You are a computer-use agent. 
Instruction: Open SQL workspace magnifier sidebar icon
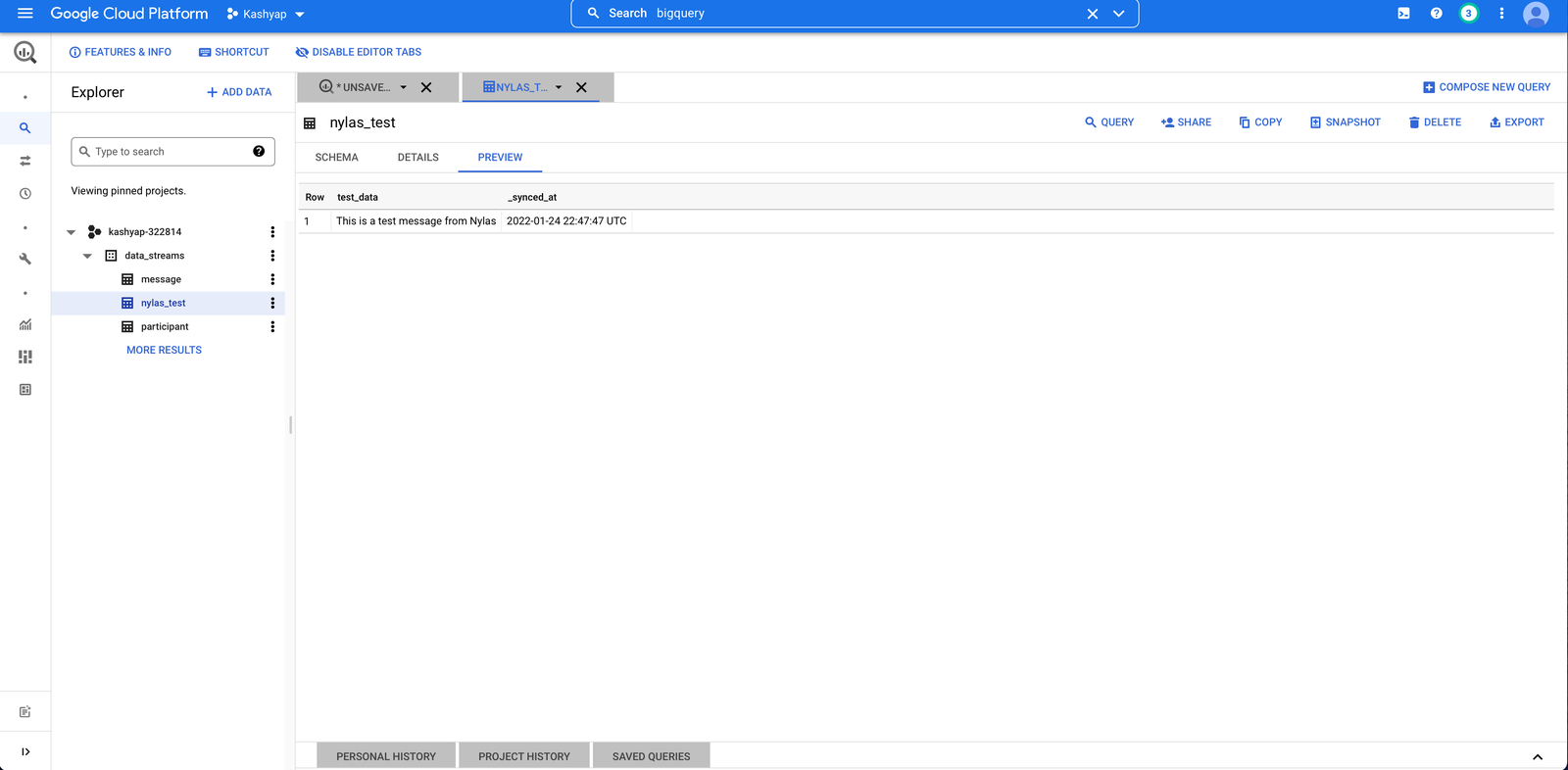(x=25, y=128)
